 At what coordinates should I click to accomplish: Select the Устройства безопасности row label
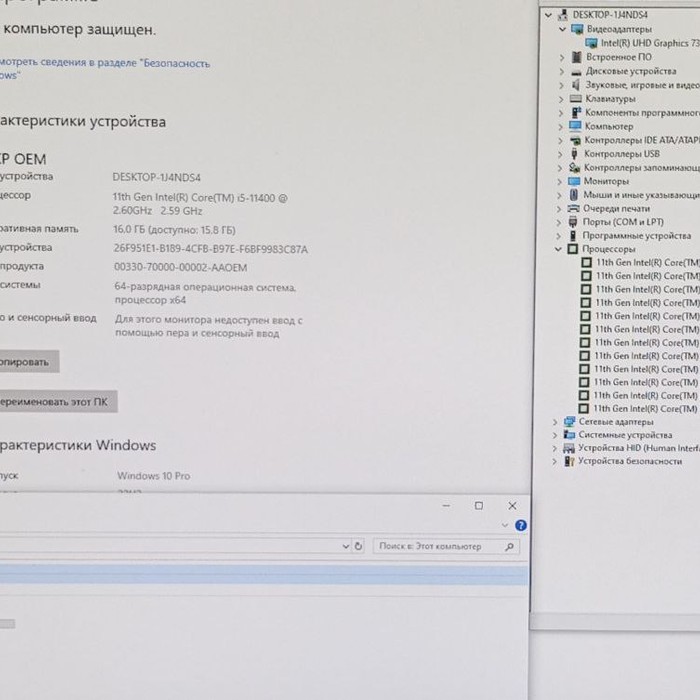[630, 461]
